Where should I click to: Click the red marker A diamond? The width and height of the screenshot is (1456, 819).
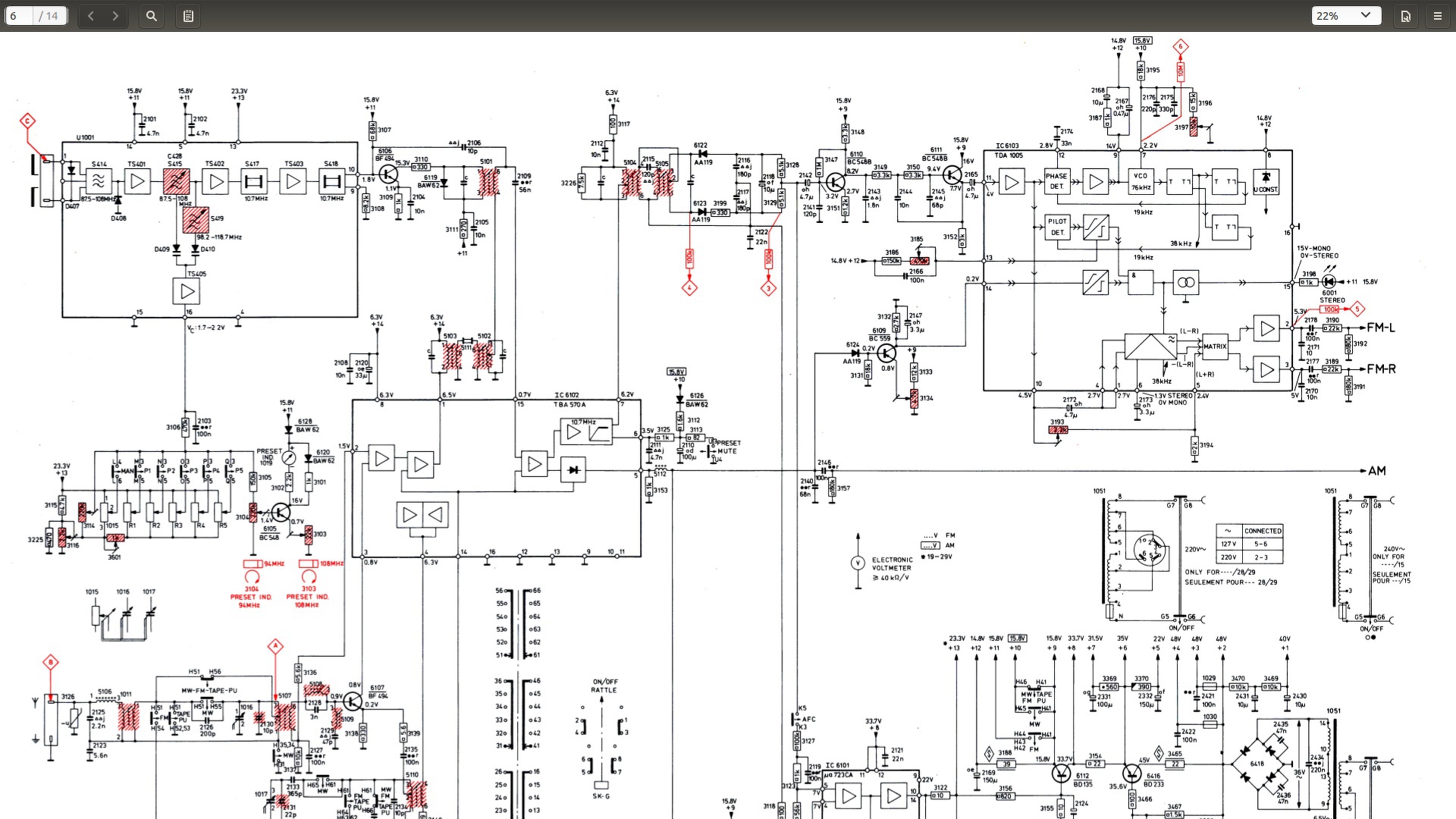(x=275, y=646)
